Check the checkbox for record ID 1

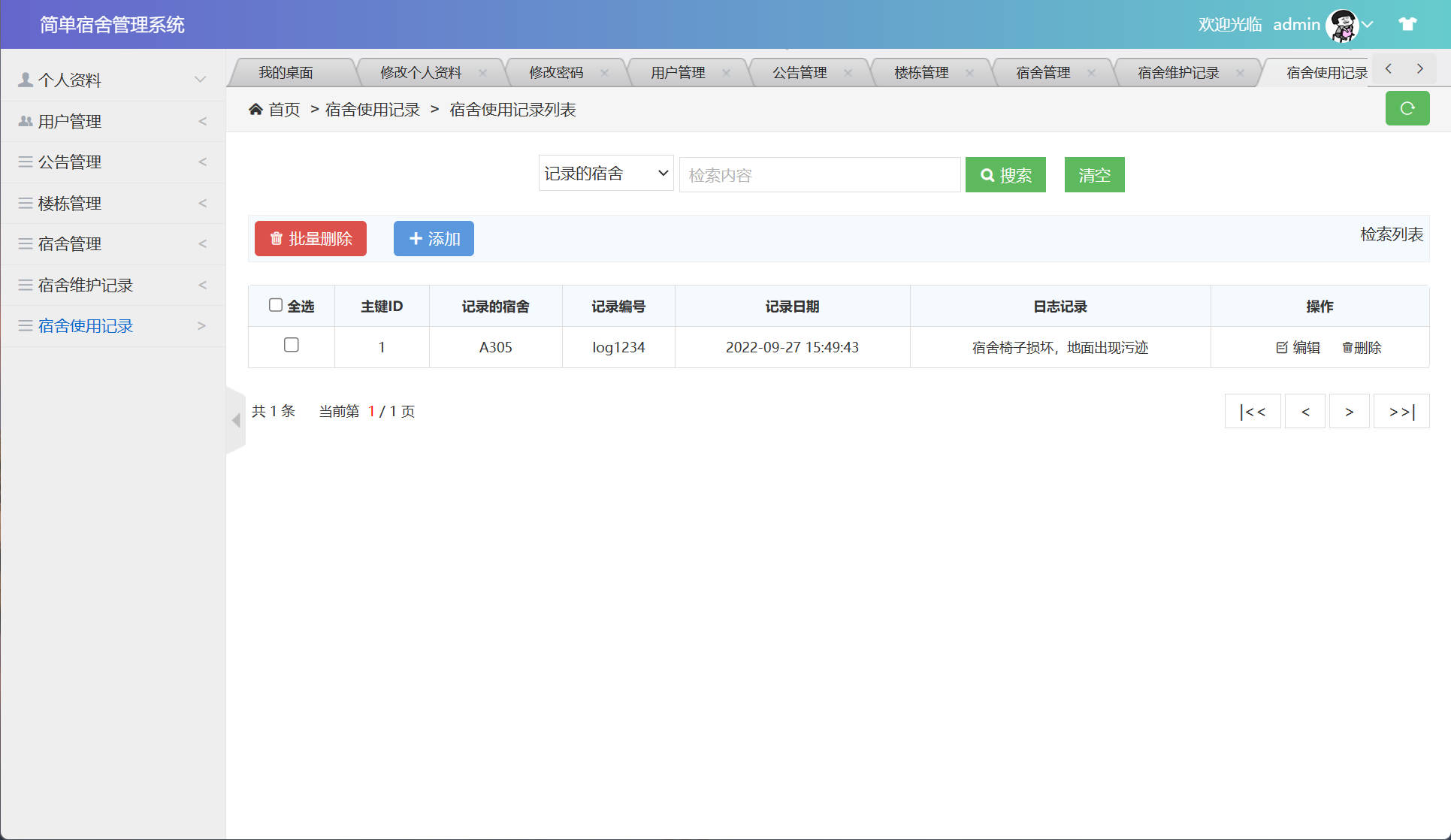tap(291, 345)
